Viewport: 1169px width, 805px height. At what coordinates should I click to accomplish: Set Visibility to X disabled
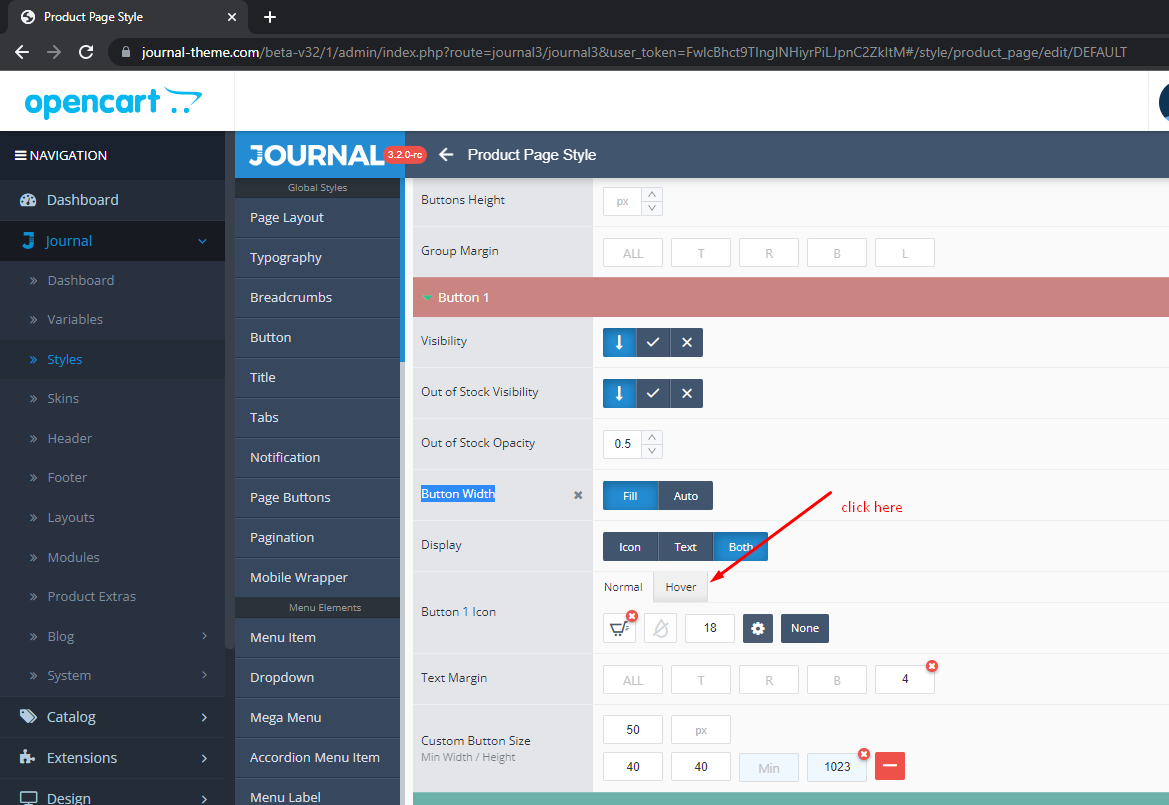coord(687,342)
